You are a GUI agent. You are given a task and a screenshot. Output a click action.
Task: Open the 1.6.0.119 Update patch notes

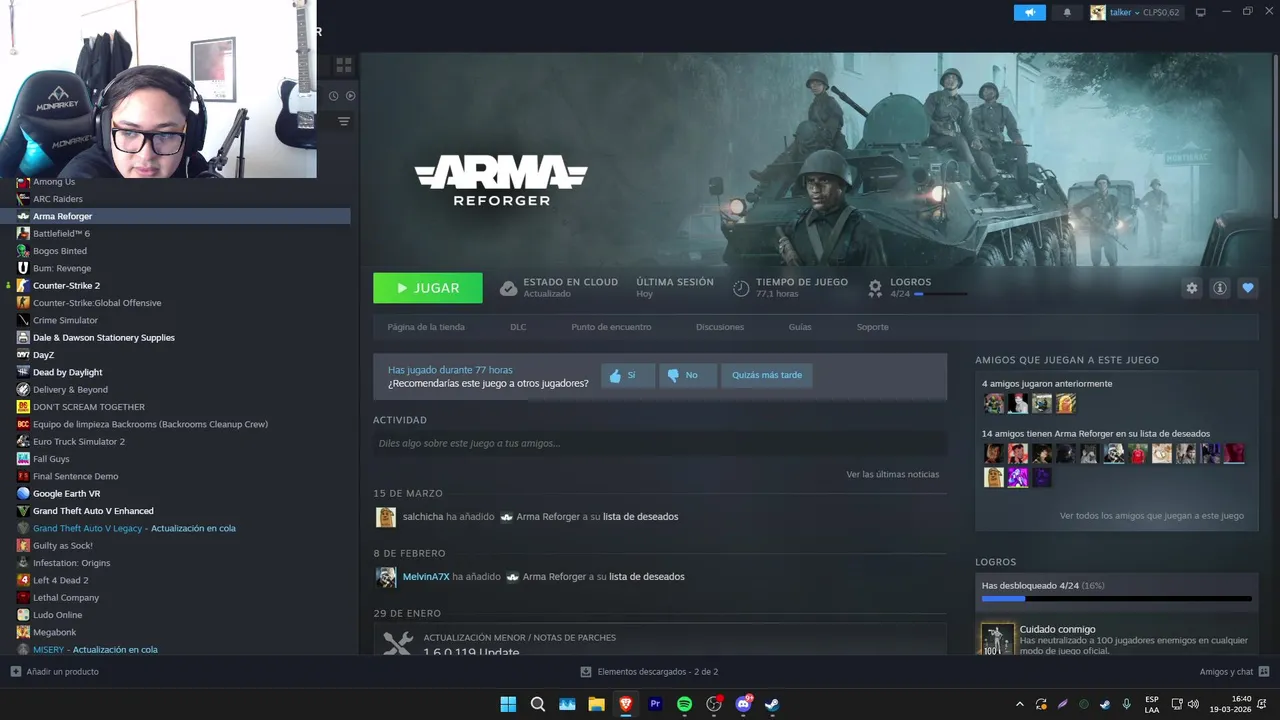coord(470,652)
